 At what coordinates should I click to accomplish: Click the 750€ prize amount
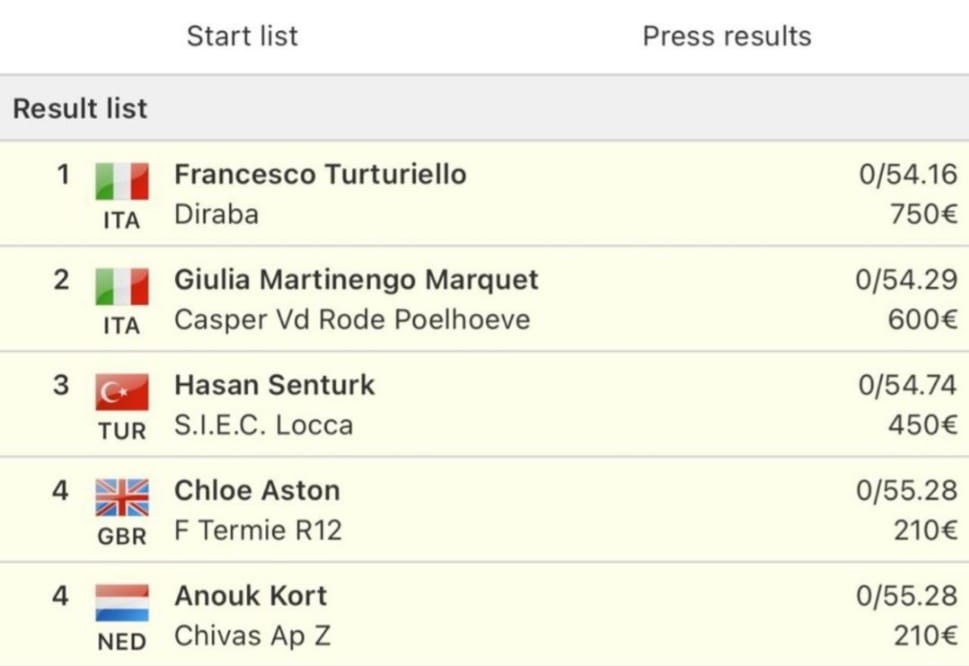[924, 214]
